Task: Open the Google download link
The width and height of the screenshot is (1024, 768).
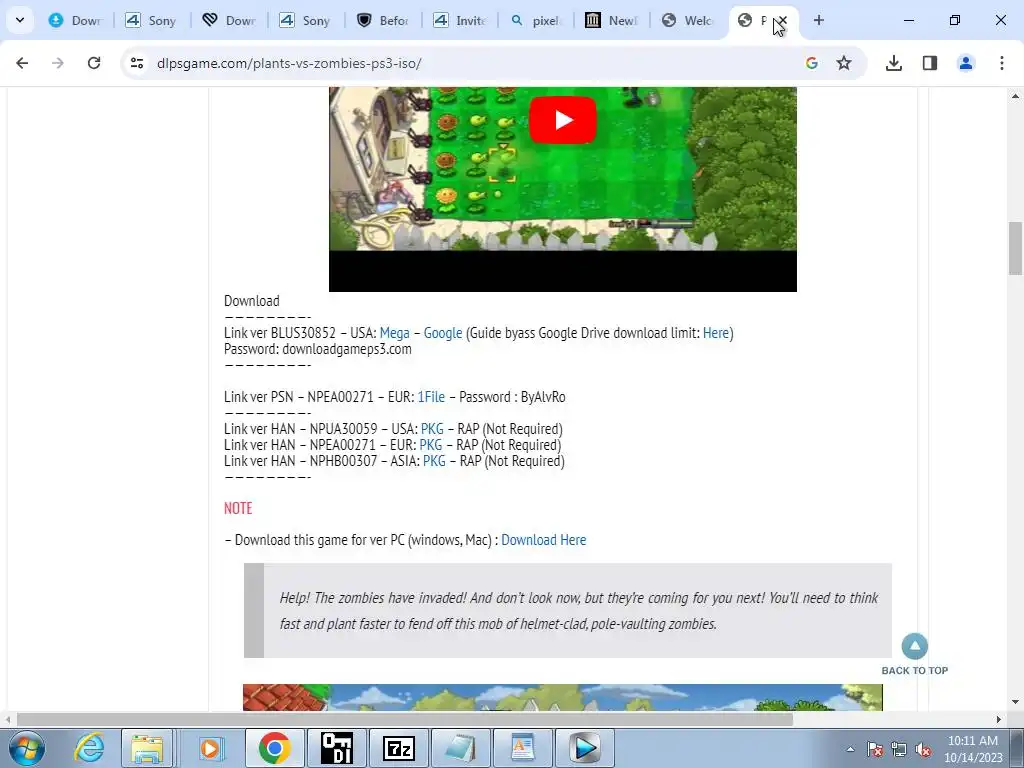Action: 443,333
